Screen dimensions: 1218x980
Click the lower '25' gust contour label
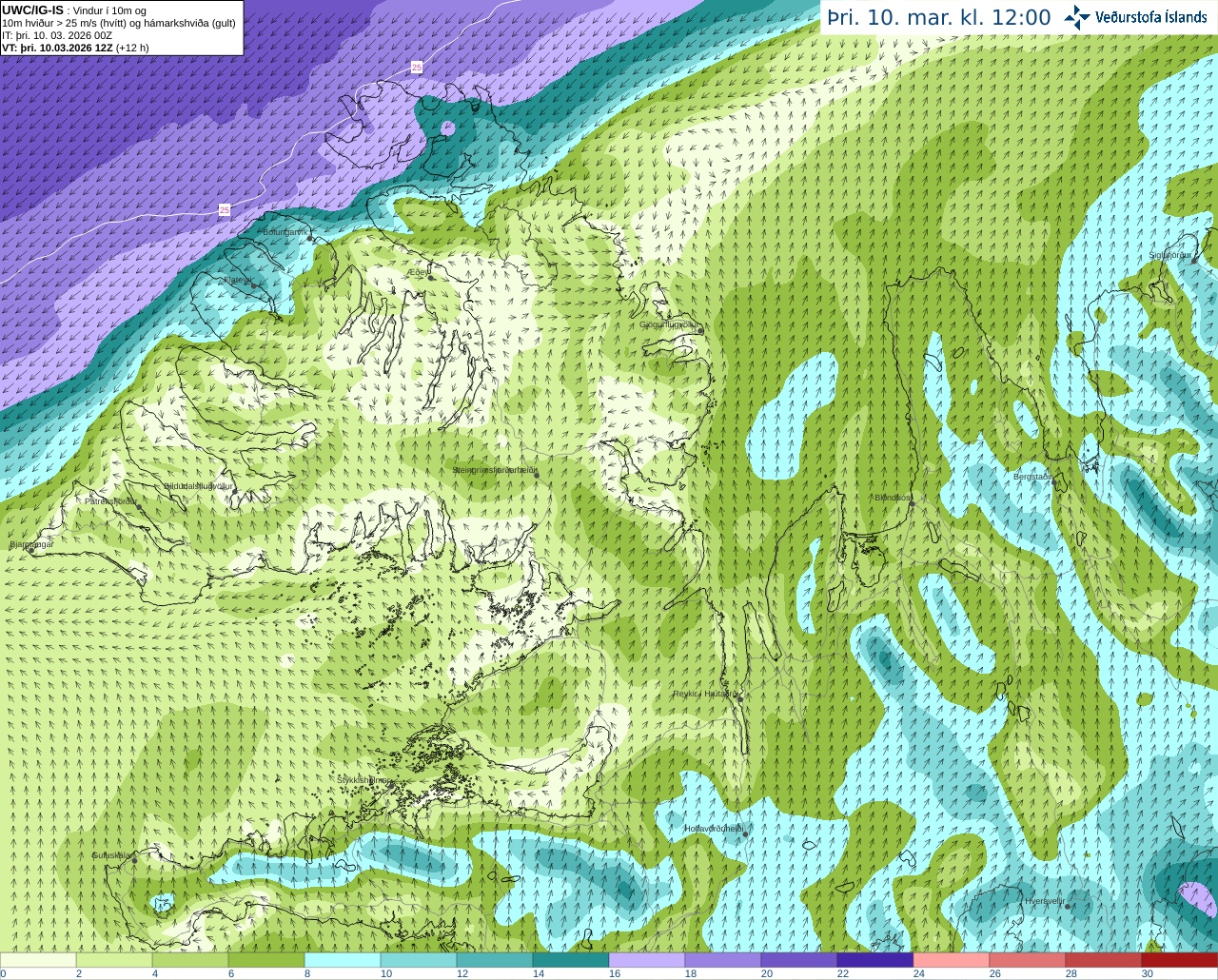(225, 209)
